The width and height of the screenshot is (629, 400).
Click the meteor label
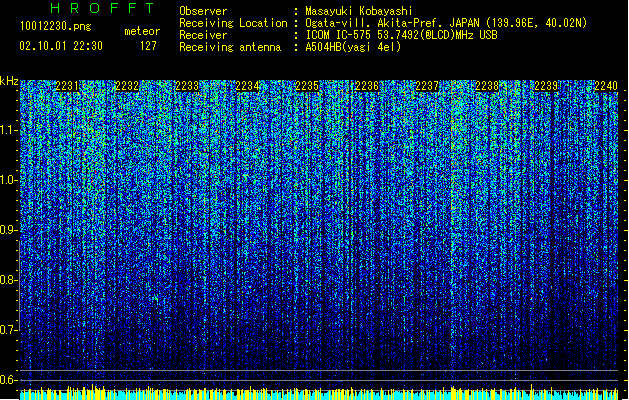tap(142, 31)
